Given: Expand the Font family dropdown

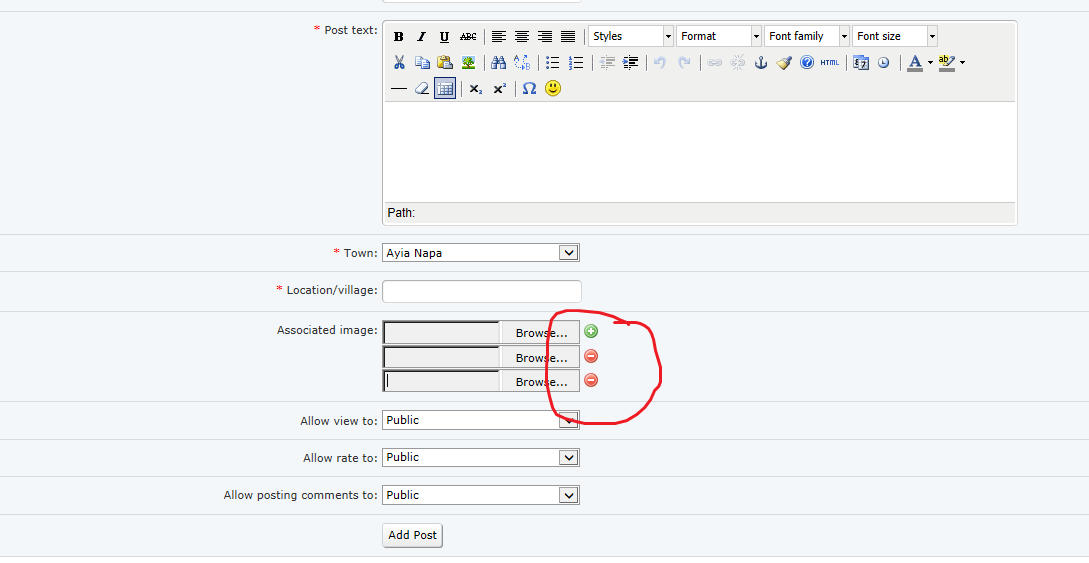Looking at the screenshot, I should click(807, 37).
